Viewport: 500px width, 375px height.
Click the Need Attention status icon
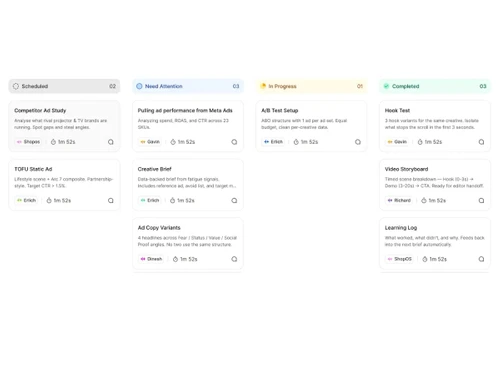pos(139,86)
